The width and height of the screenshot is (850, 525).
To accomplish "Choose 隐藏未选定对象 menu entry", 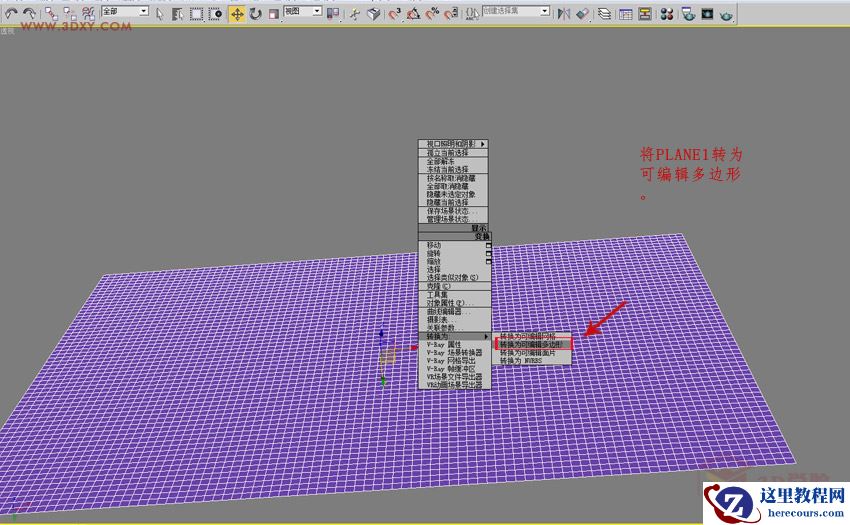I will pyautogui.click(x=453, y=194).
